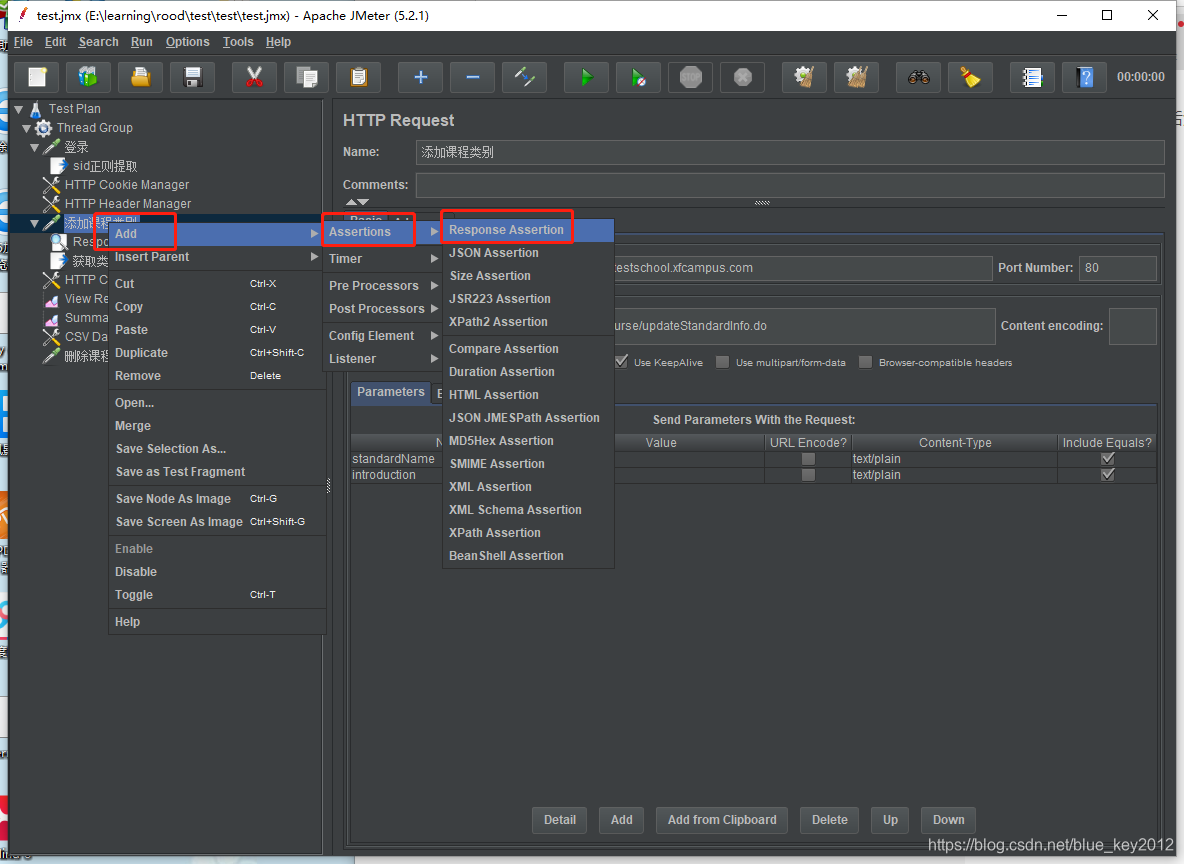1184x864 pixels.
Task: Click the Clear results broom icon
Action: click(x=804, y=77)
